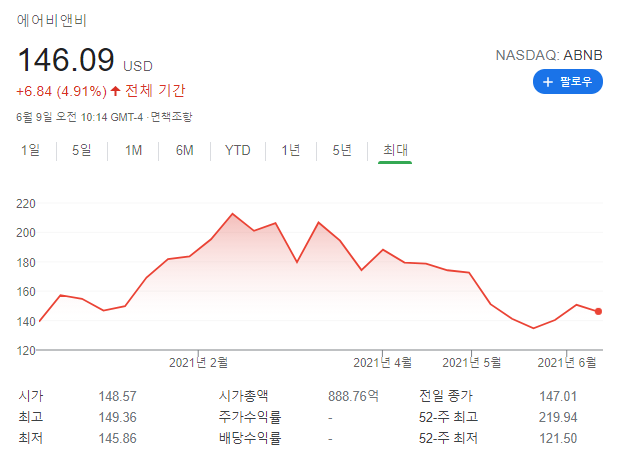Switch to the 1M range tab

click(133, 150)
